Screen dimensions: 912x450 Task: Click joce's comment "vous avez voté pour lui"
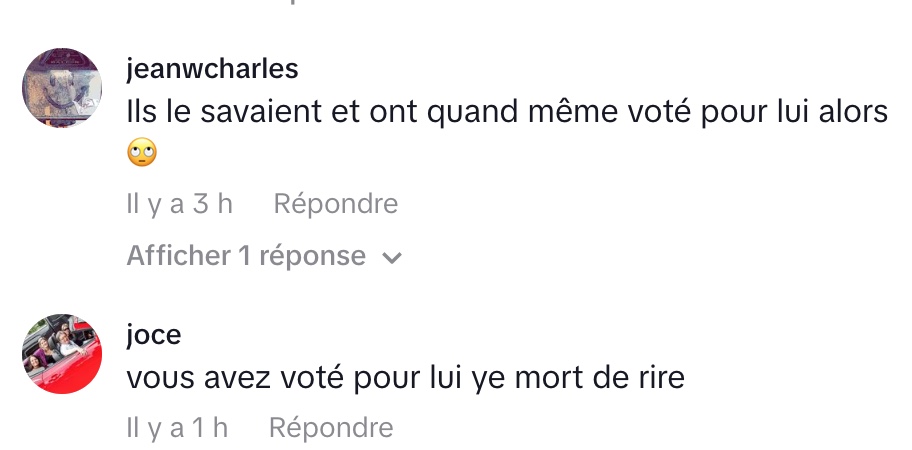(x=405, y=379)
